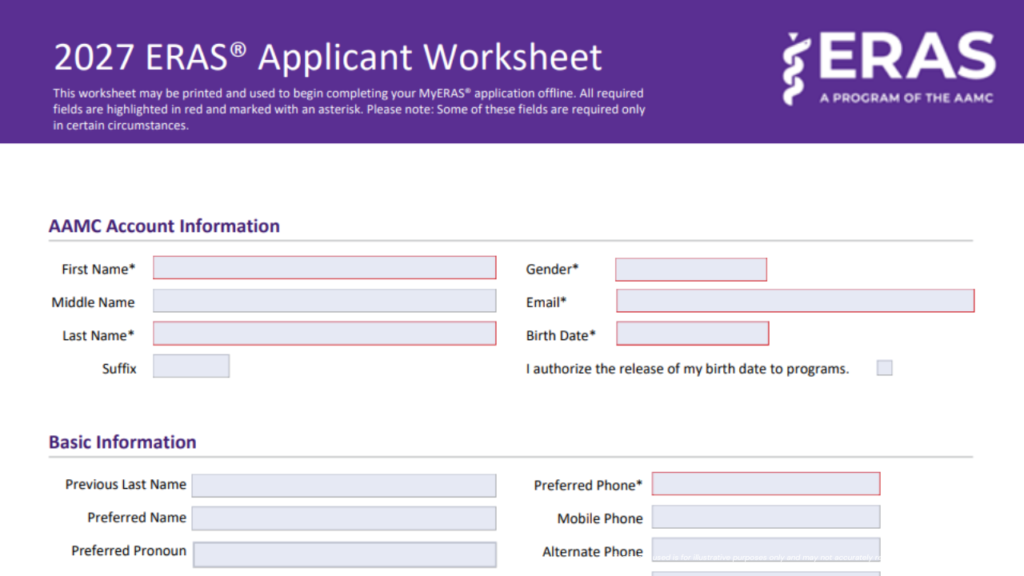Click the Mobile Phone field
The height and width of the screenshot is (576, 1024).
[x=766, y=517]
